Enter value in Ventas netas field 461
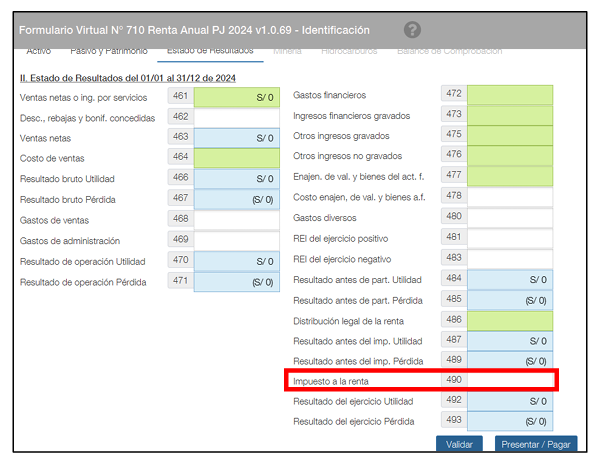Image resolution: width=610 pixels, height=457 pixels. click(236, 97)
